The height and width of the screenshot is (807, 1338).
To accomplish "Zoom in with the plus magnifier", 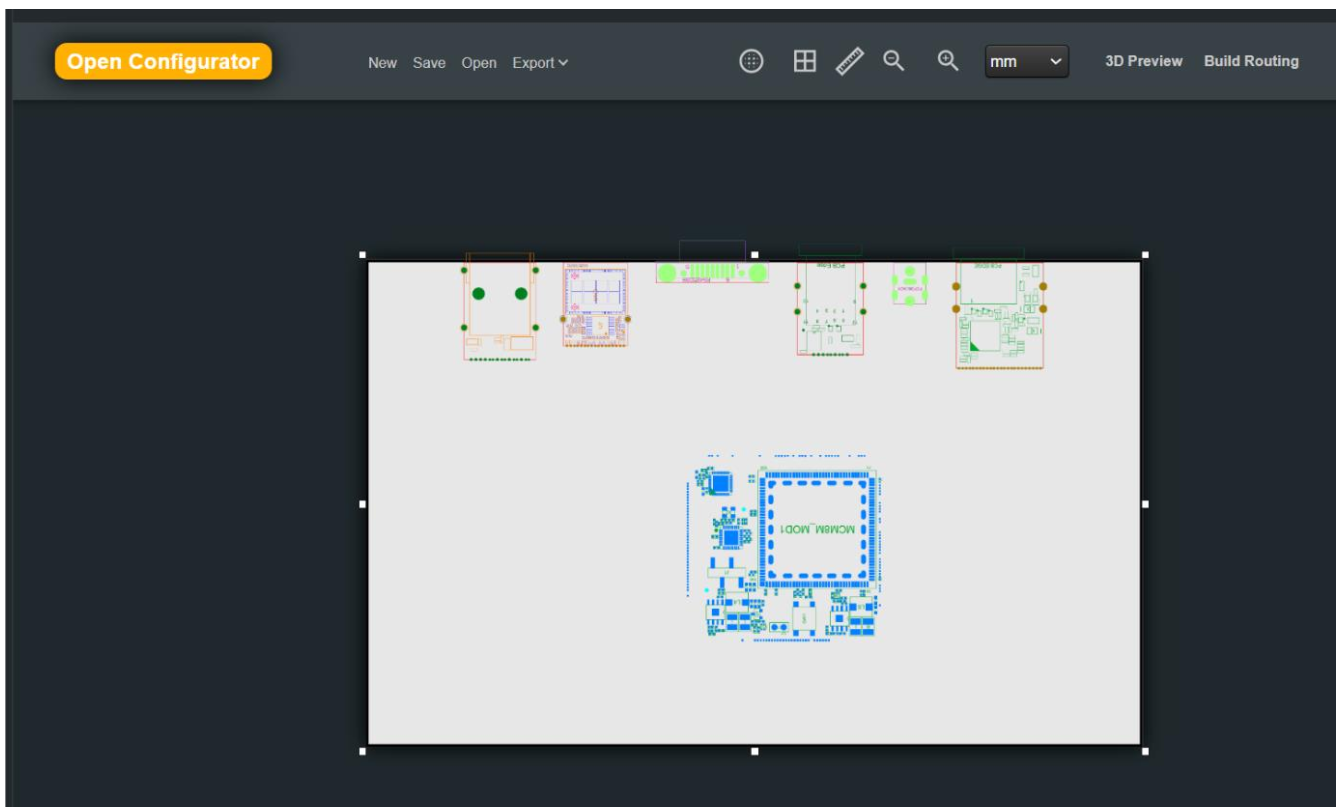I will (x=947, y=61).
